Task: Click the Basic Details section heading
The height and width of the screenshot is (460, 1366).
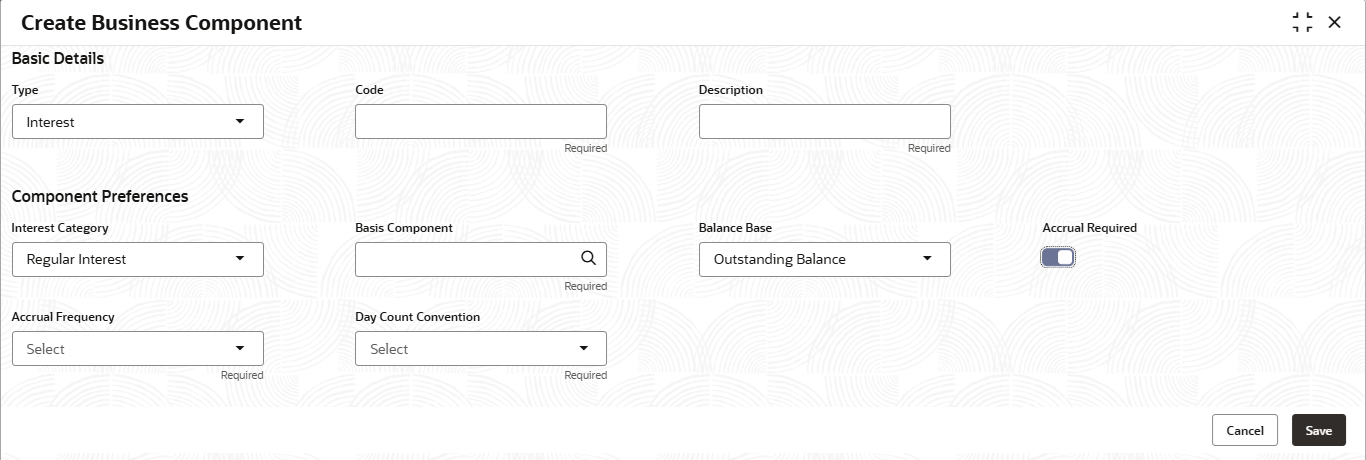Action: point(58,58)
